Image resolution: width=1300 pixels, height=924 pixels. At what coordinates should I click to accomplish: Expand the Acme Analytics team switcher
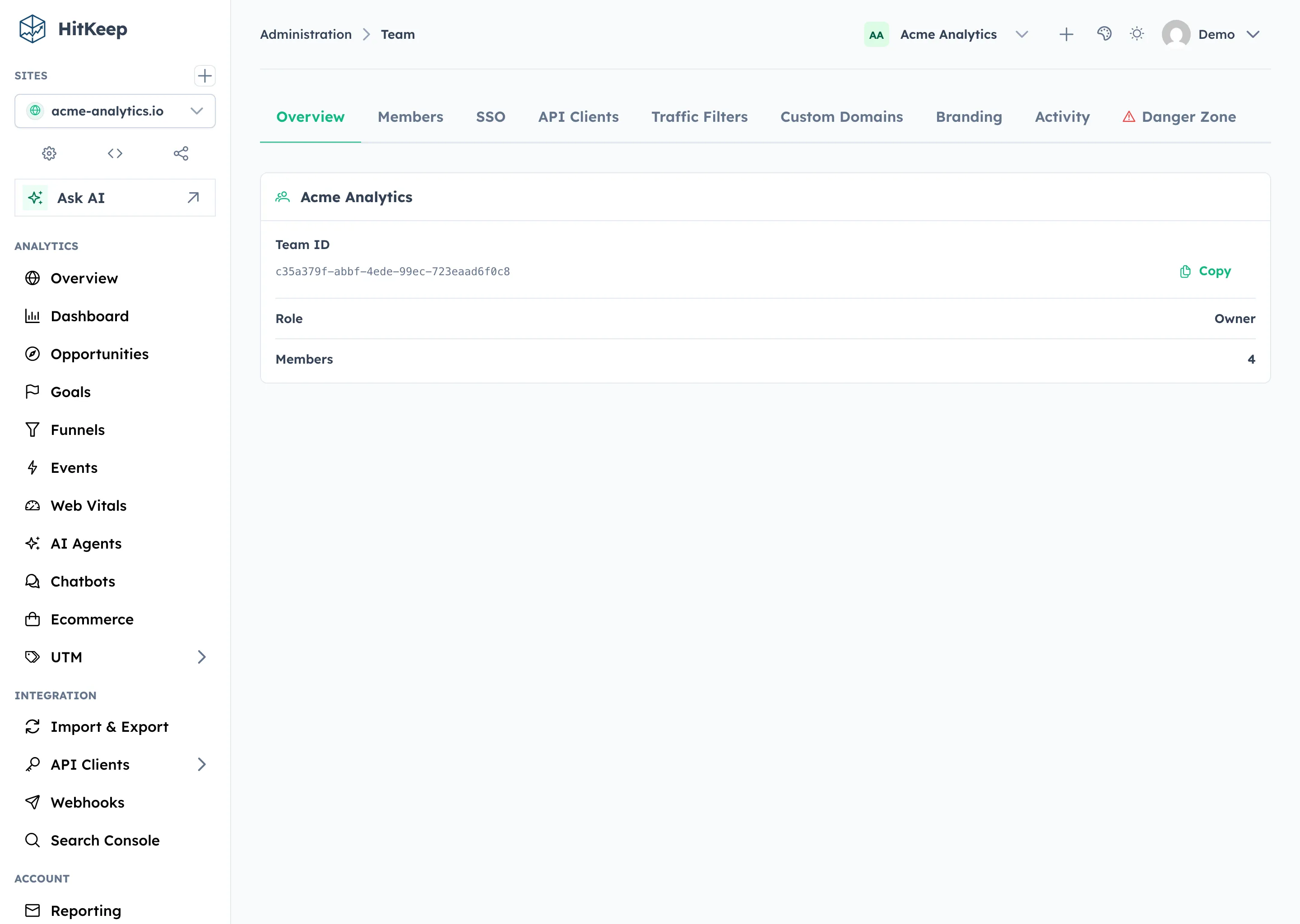tap(1021, 34)
